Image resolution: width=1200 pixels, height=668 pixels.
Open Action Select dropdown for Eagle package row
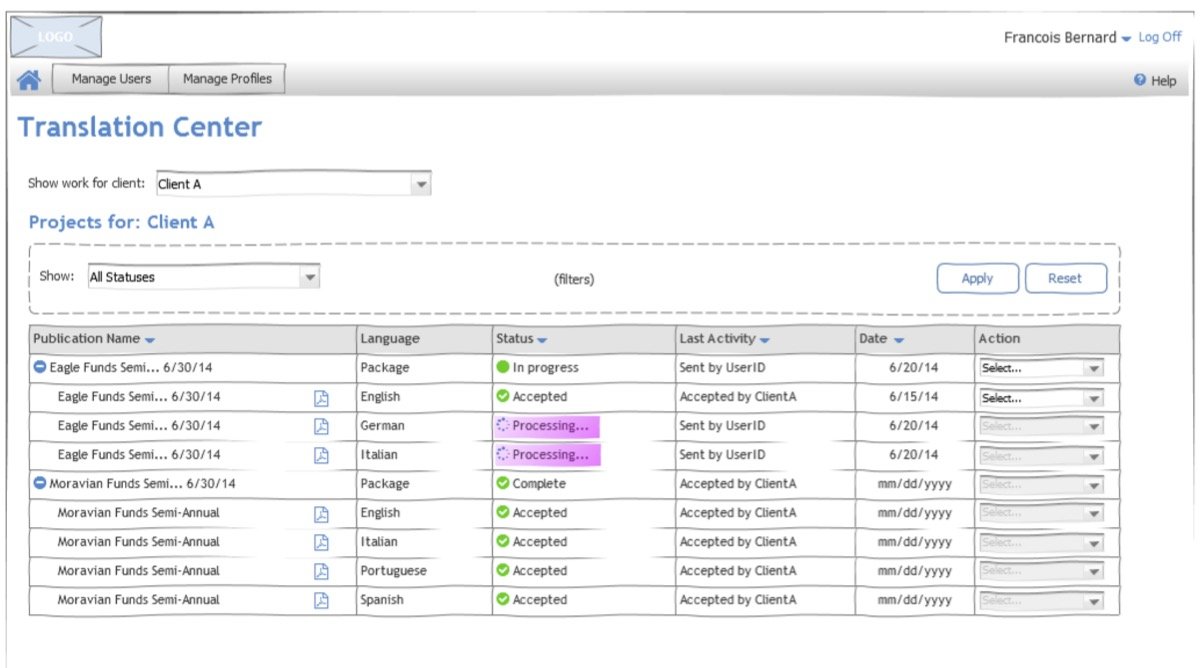coord(1042,368)
